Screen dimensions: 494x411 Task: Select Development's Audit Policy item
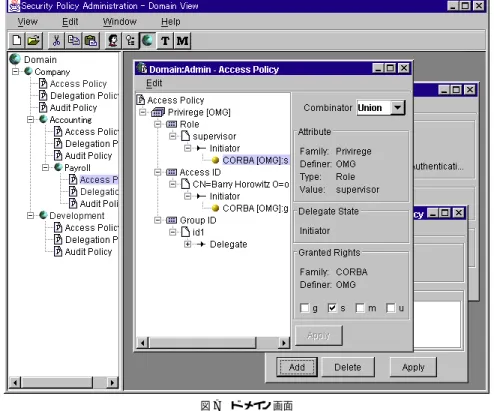click(88, 252)
